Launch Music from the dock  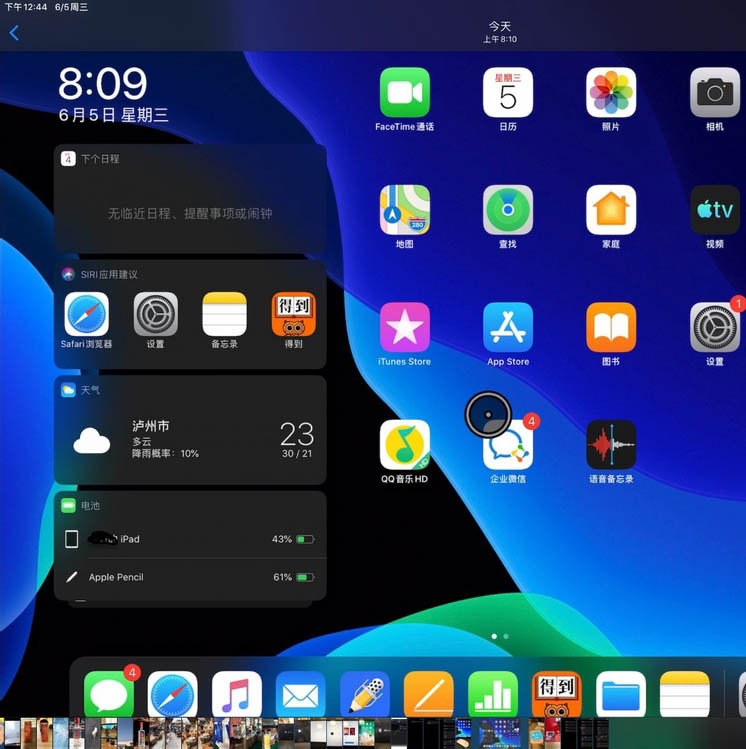click(x=236, y=694)
